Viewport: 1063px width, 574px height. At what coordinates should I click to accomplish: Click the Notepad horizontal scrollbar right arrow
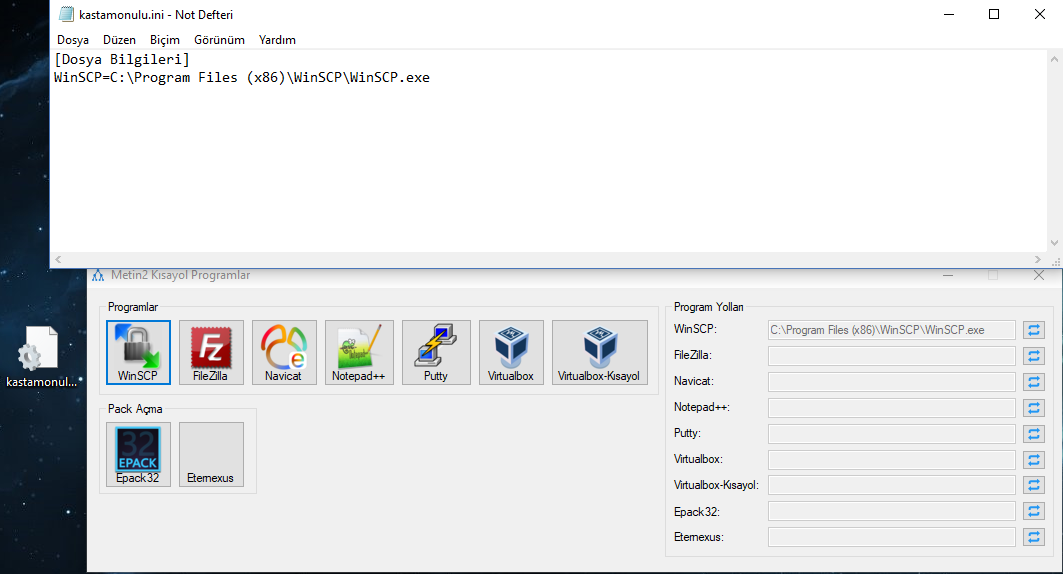point(1038,260)
